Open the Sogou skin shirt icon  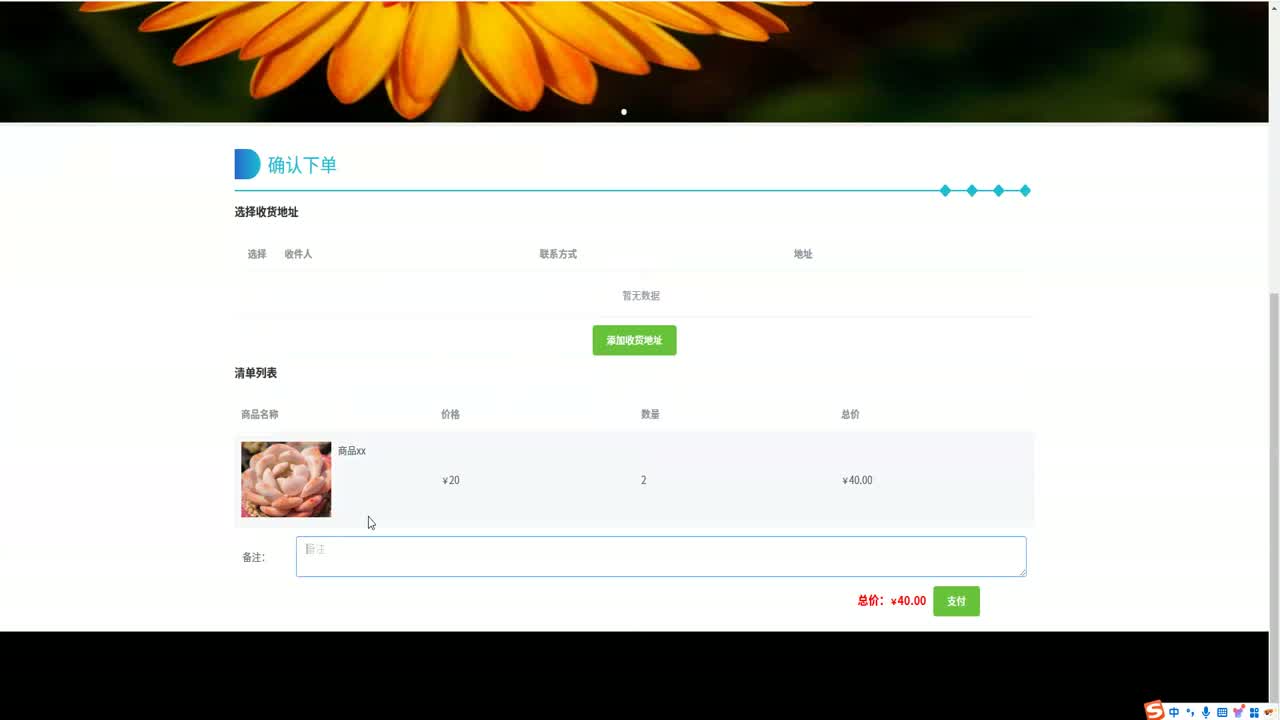pyautogui.click(x=1238, y=711)
